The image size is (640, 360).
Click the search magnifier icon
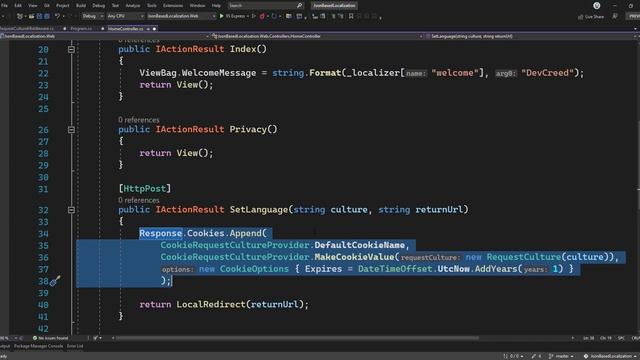tap(300, 6)
